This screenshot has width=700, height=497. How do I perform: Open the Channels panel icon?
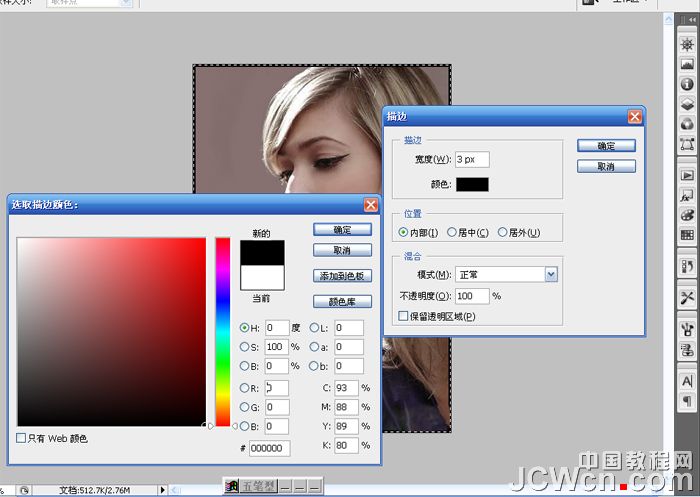tap(687, 124)
